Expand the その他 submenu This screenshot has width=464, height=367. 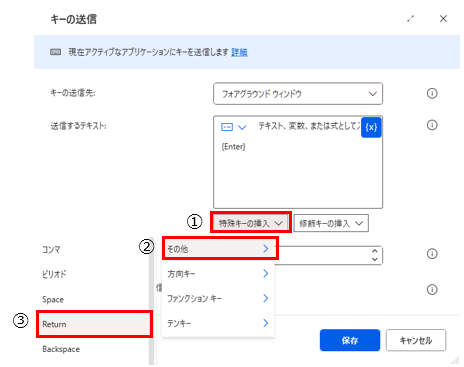pyautogui.click(x=218, y=249)
